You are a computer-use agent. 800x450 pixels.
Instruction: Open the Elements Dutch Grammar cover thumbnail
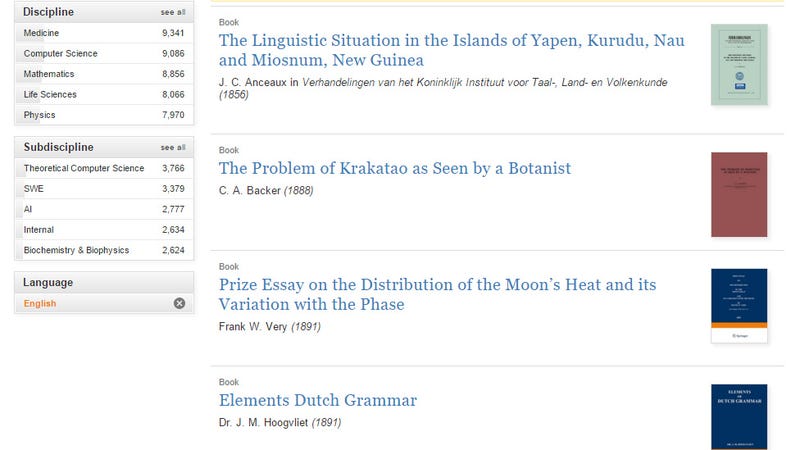pyautogui.click(x=739, y=417)
